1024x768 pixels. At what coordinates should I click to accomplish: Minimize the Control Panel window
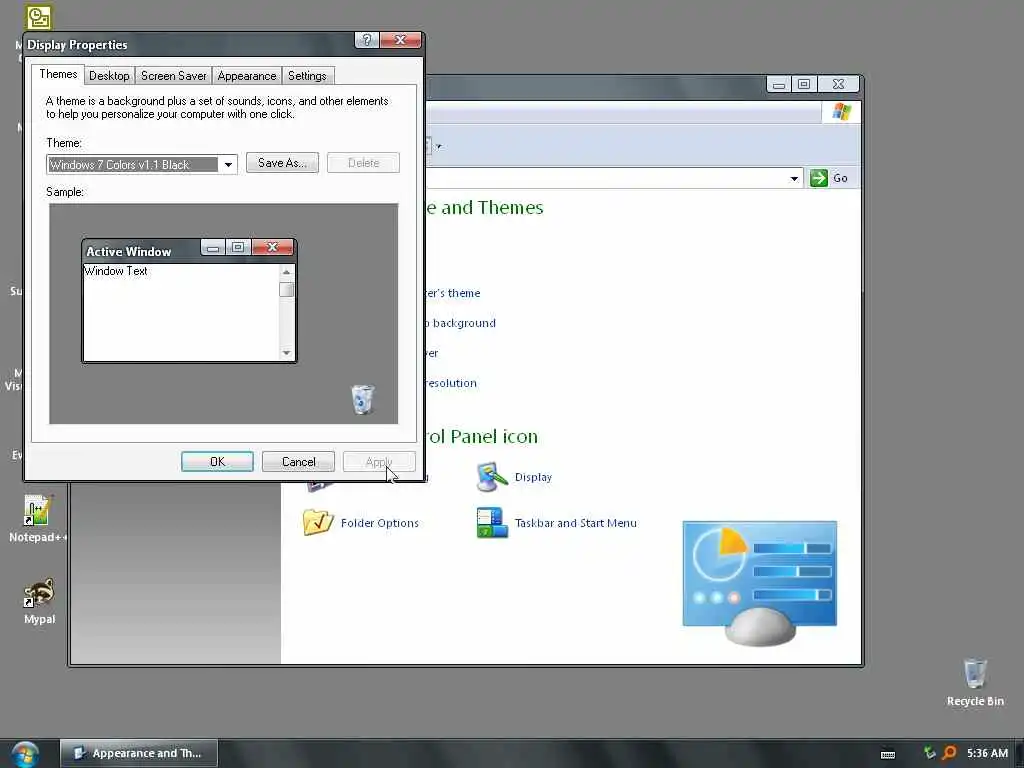pos(778,84)
